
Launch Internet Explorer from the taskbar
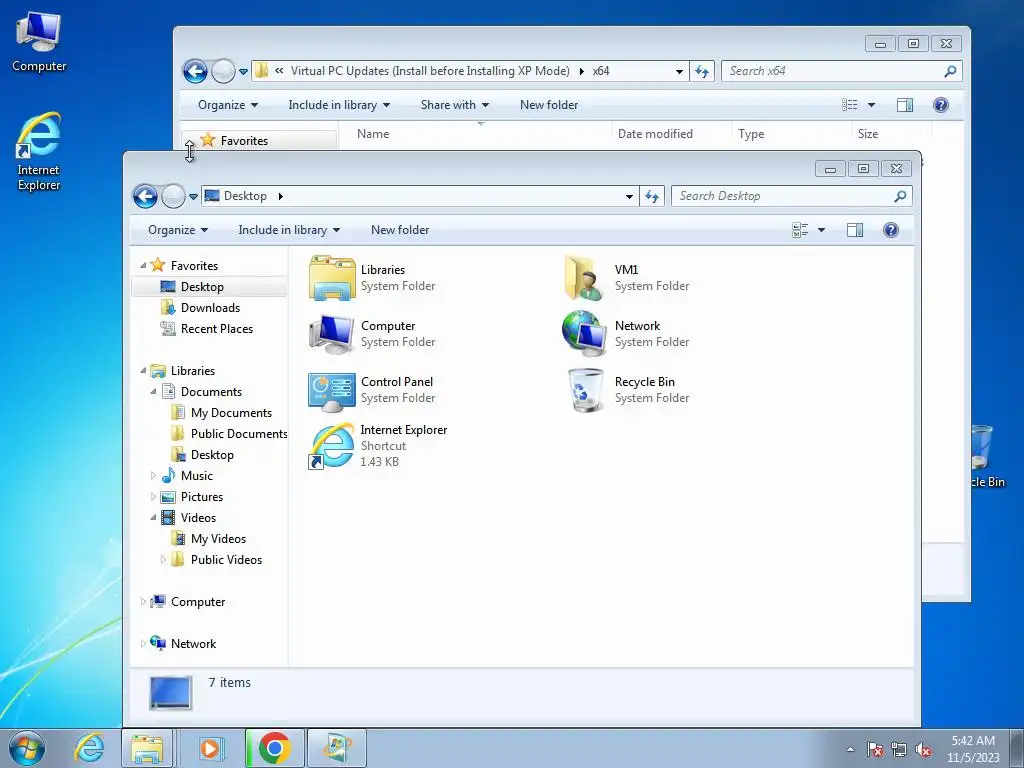click(x=89, y=748)
